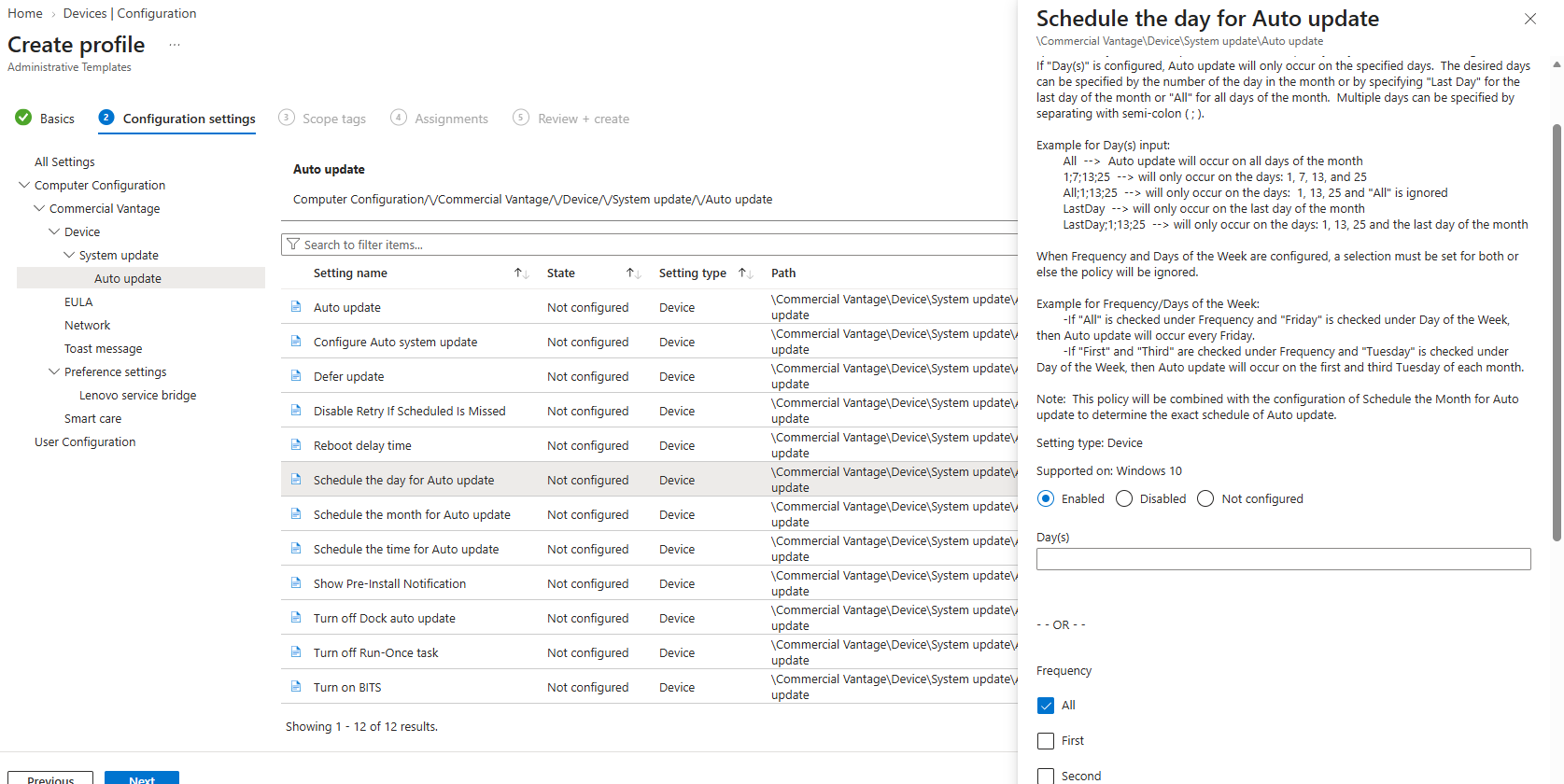Click document icon beside Defer update
1564x784 pixels.
pos(296,376)
